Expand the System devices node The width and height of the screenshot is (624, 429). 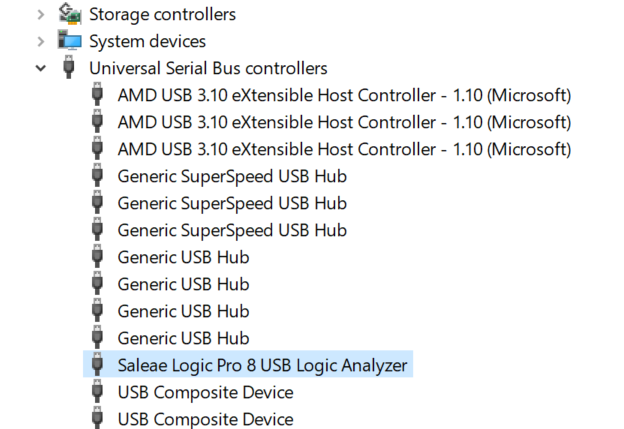(40, 41)
